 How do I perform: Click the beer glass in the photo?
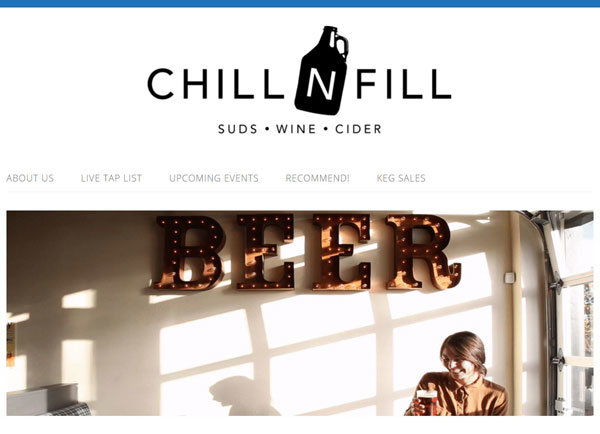pos(426,403)
